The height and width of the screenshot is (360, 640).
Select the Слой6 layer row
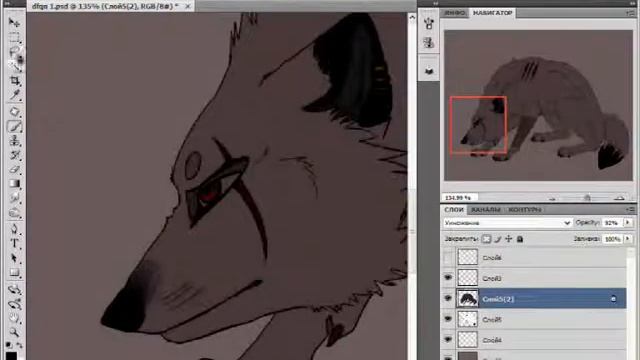(x=534, y=258)
